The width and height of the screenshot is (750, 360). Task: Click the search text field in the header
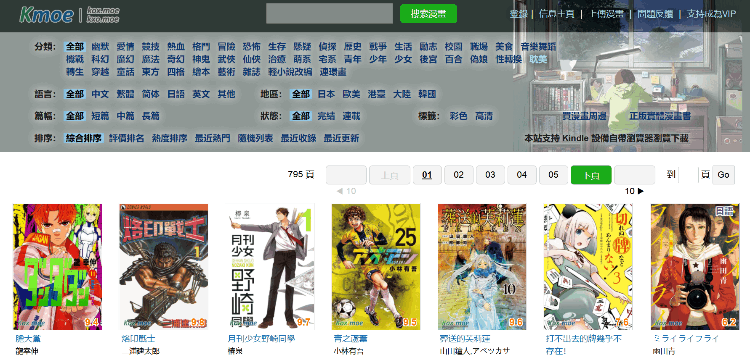pyautogui.click(x=329, y=13)
